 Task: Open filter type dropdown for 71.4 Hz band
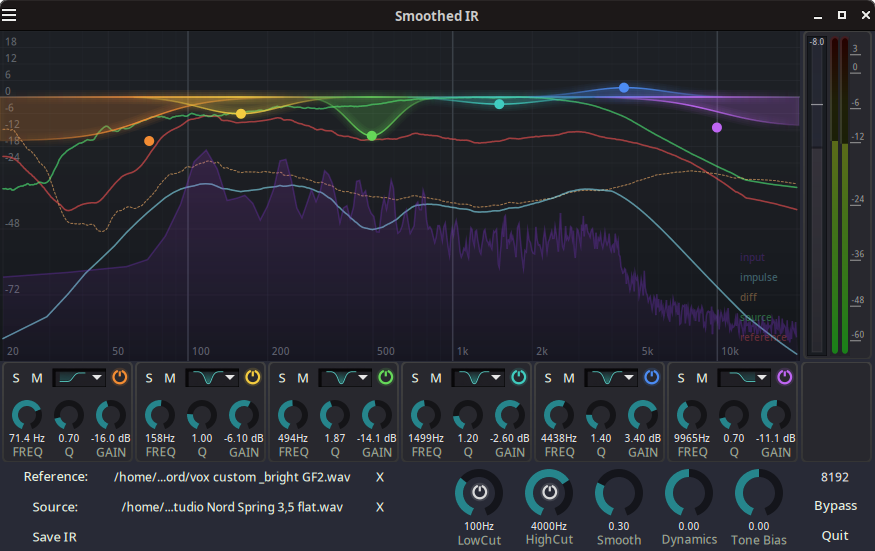(79, 378)
